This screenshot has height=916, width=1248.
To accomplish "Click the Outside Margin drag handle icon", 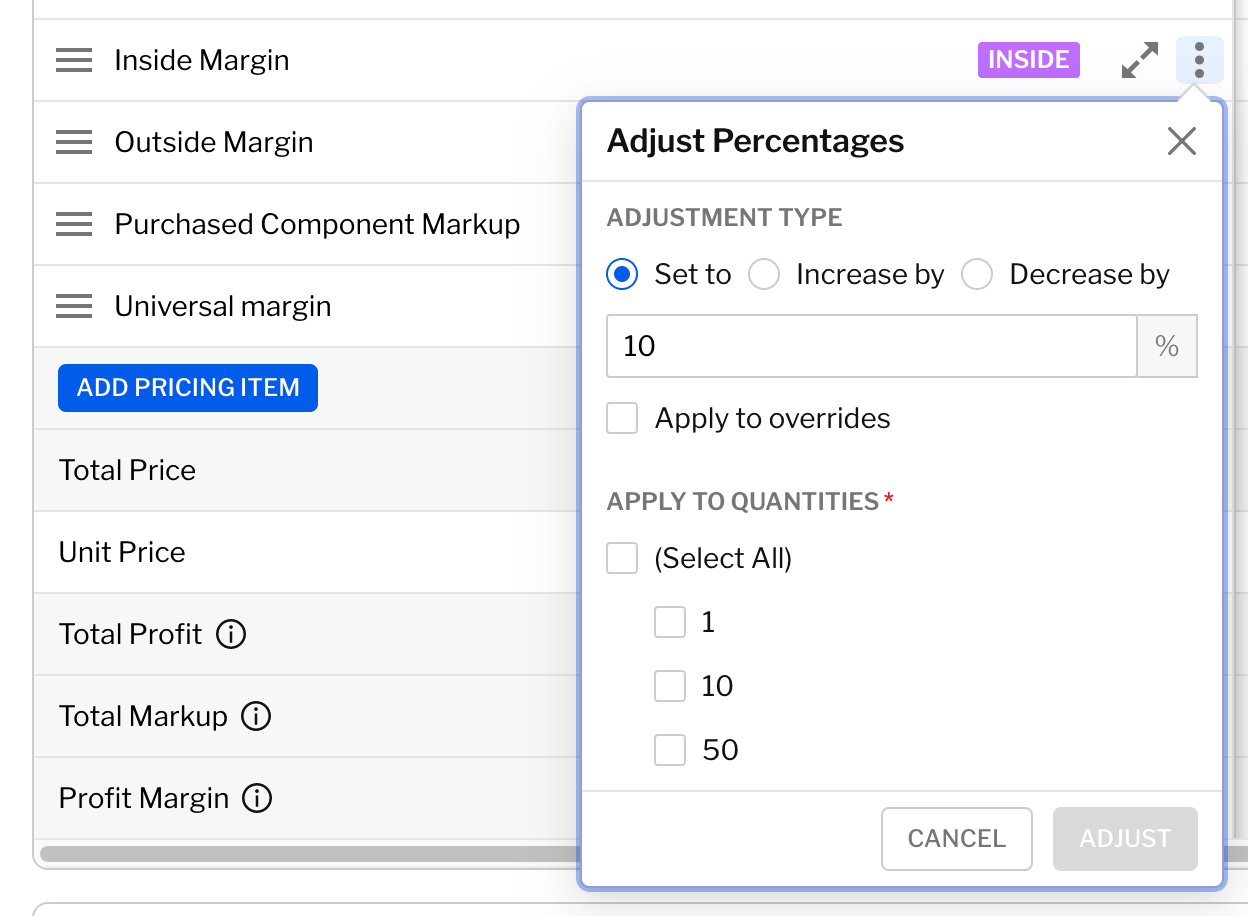I will tap(74, 142).
